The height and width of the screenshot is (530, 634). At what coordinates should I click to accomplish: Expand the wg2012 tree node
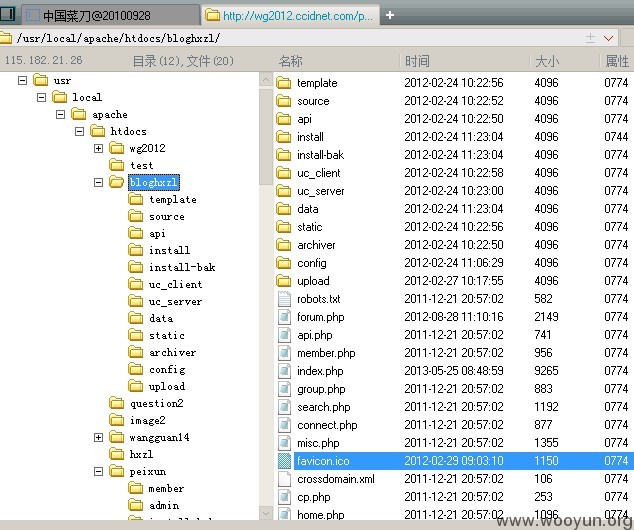coord(98,148)
